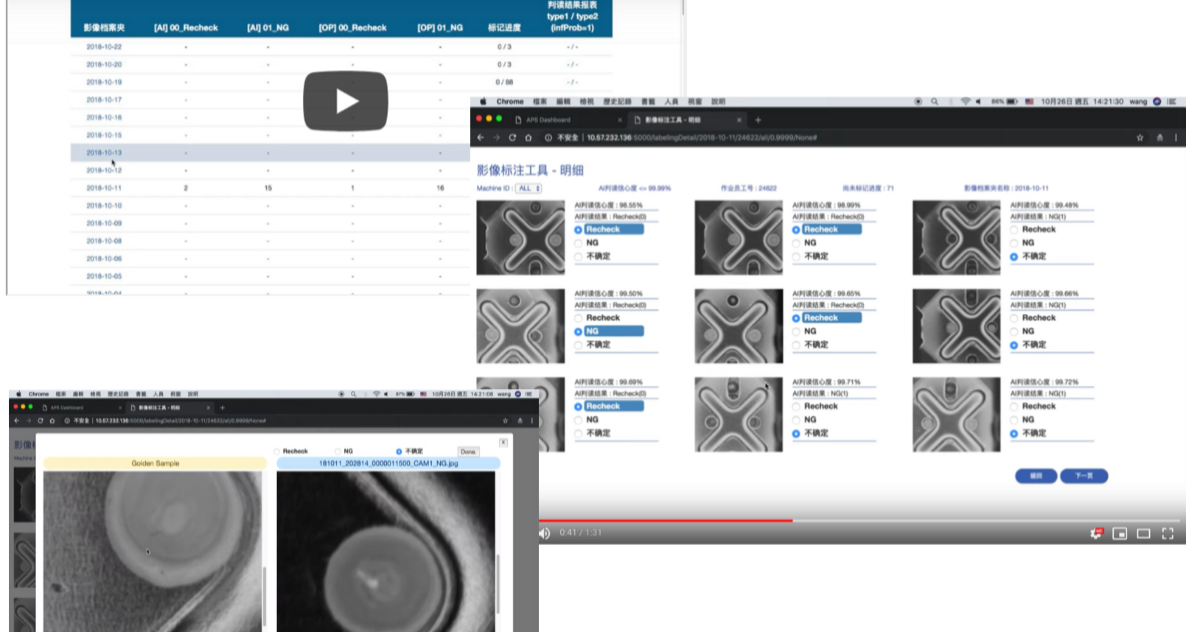Image resolution: width=1200 pixels, height=632 pixels.
Task: Click the file name 181011_202814_0000011500_CAM1_NG.jpg
Action: 387,464
